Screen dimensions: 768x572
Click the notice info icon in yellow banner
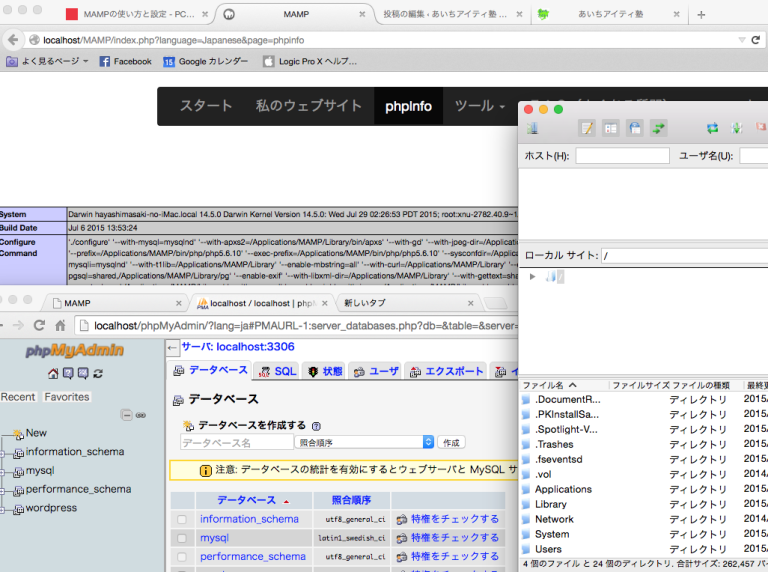[x=206, y=471]
